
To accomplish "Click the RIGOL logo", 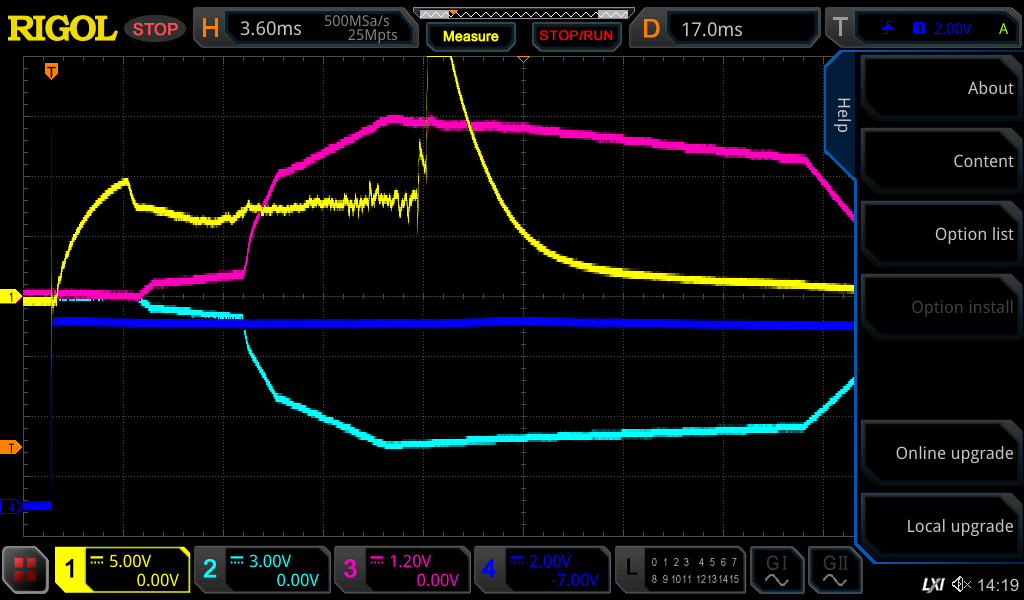I will click(x=62, y=28).
